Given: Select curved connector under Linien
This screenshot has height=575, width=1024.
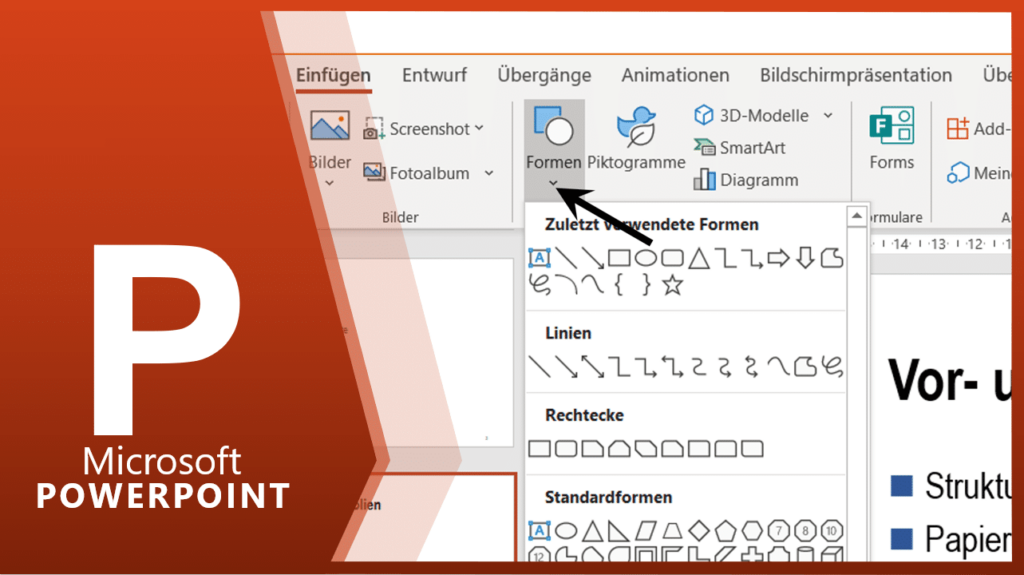Looking at the screenshot, I should pyautogui.click(x=699, y=367).
